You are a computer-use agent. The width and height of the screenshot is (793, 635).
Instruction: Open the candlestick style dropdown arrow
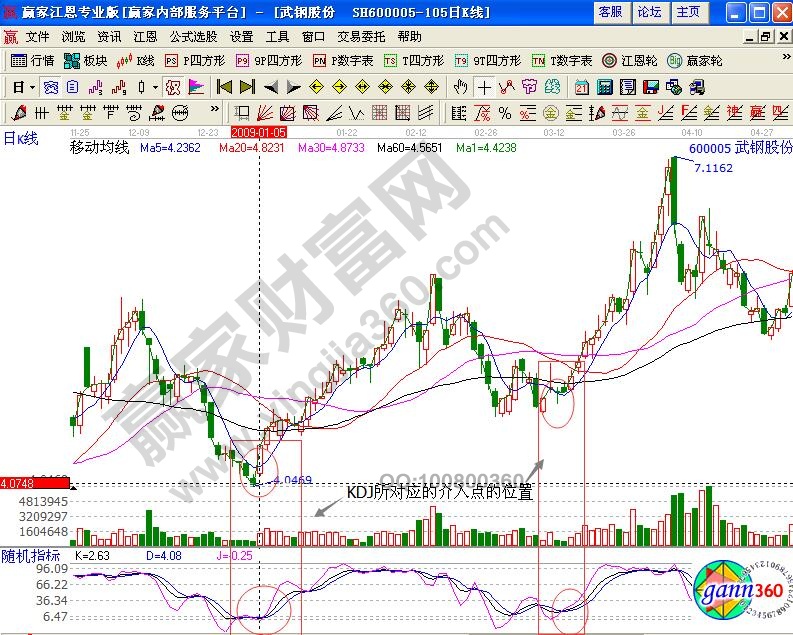click(155, 86)
